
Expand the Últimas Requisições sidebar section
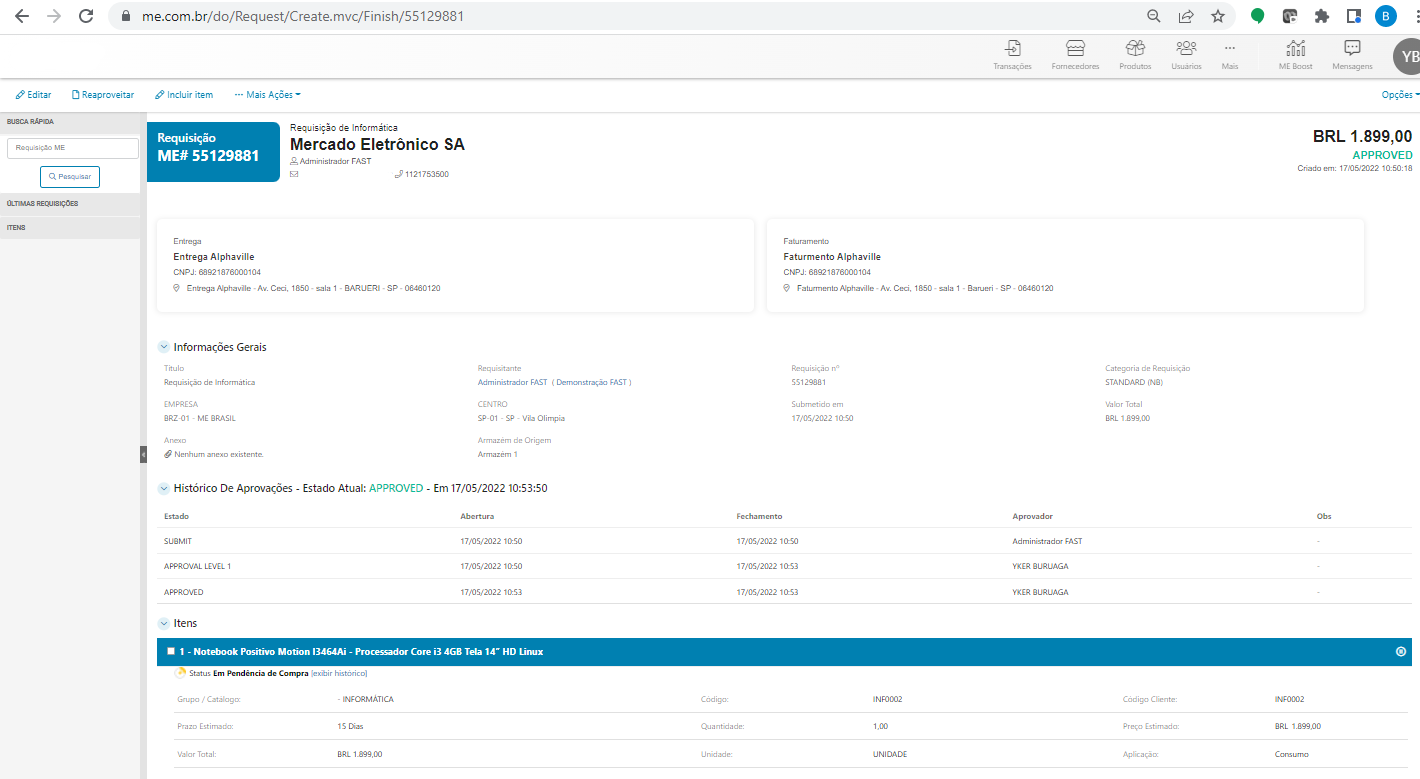point(70,204)
